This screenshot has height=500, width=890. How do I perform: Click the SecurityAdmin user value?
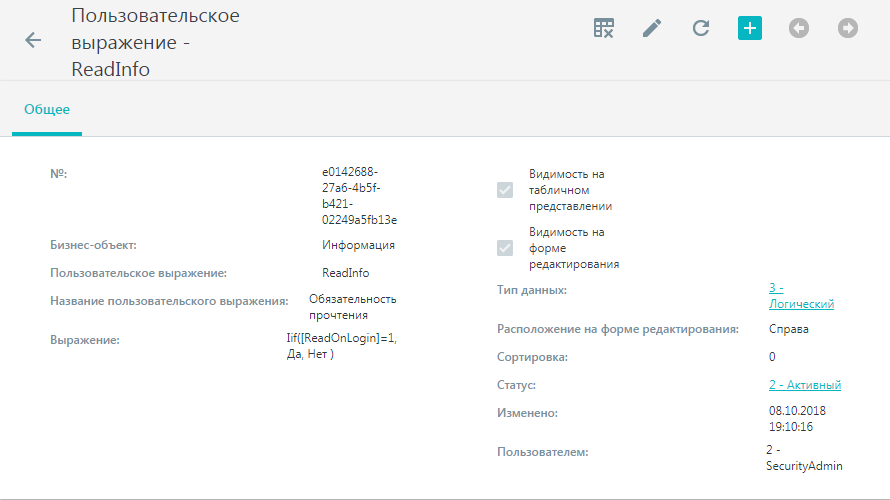click(x=804, y=458)
